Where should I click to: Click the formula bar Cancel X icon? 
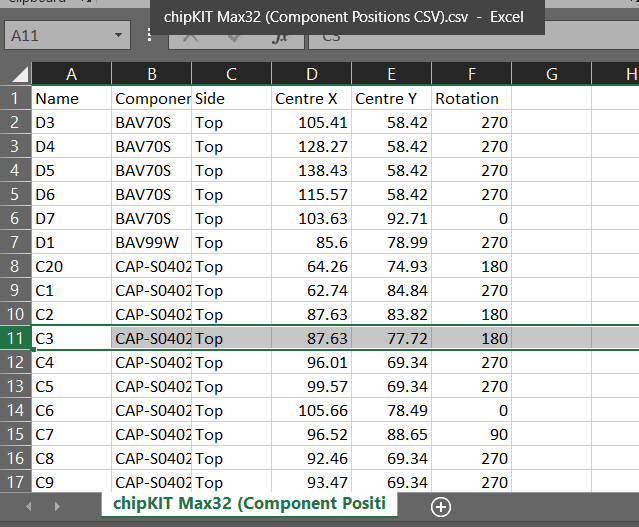click(x=191, y=37)
